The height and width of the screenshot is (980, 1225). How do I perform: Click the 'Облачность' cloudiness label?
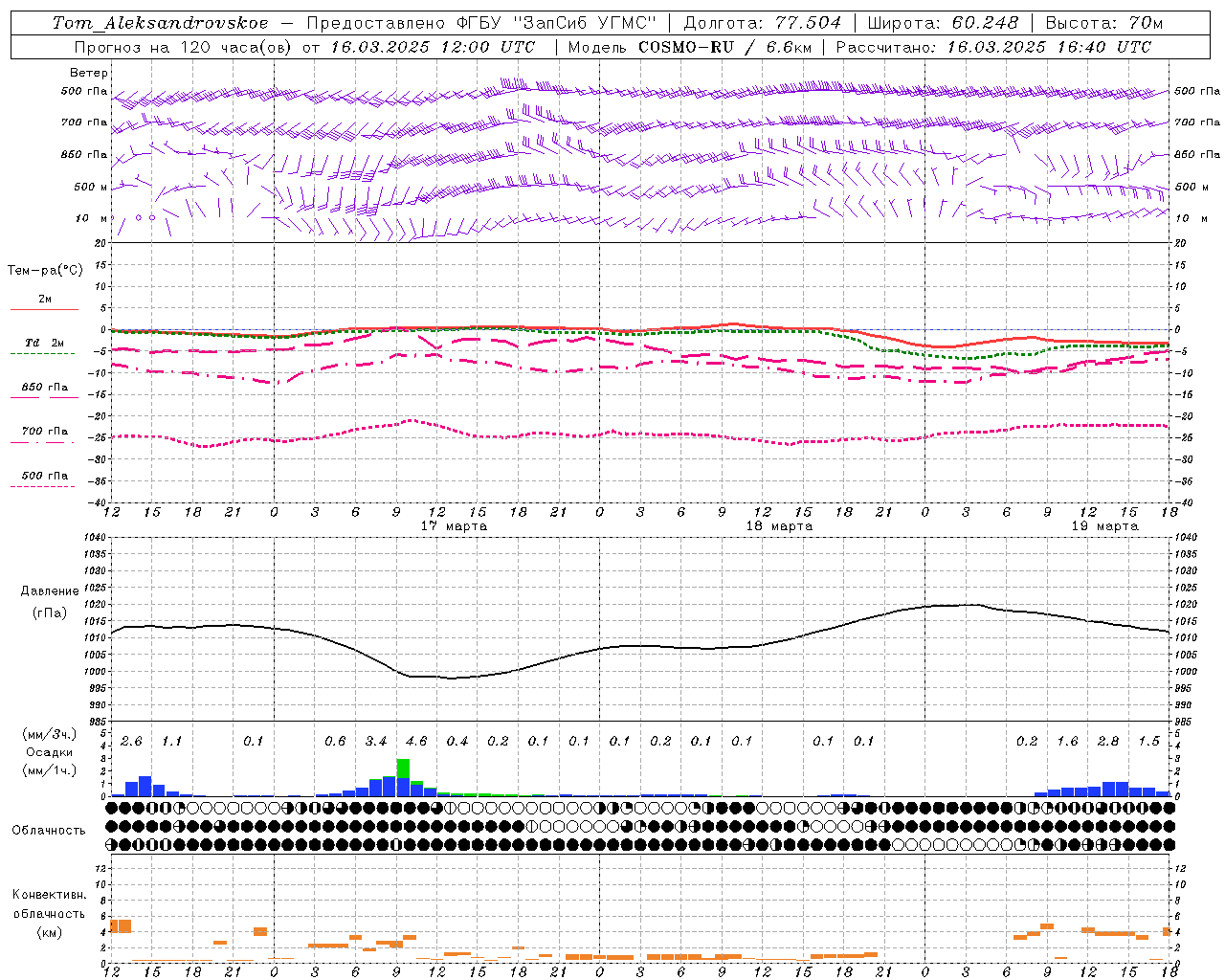click(49, 831)
